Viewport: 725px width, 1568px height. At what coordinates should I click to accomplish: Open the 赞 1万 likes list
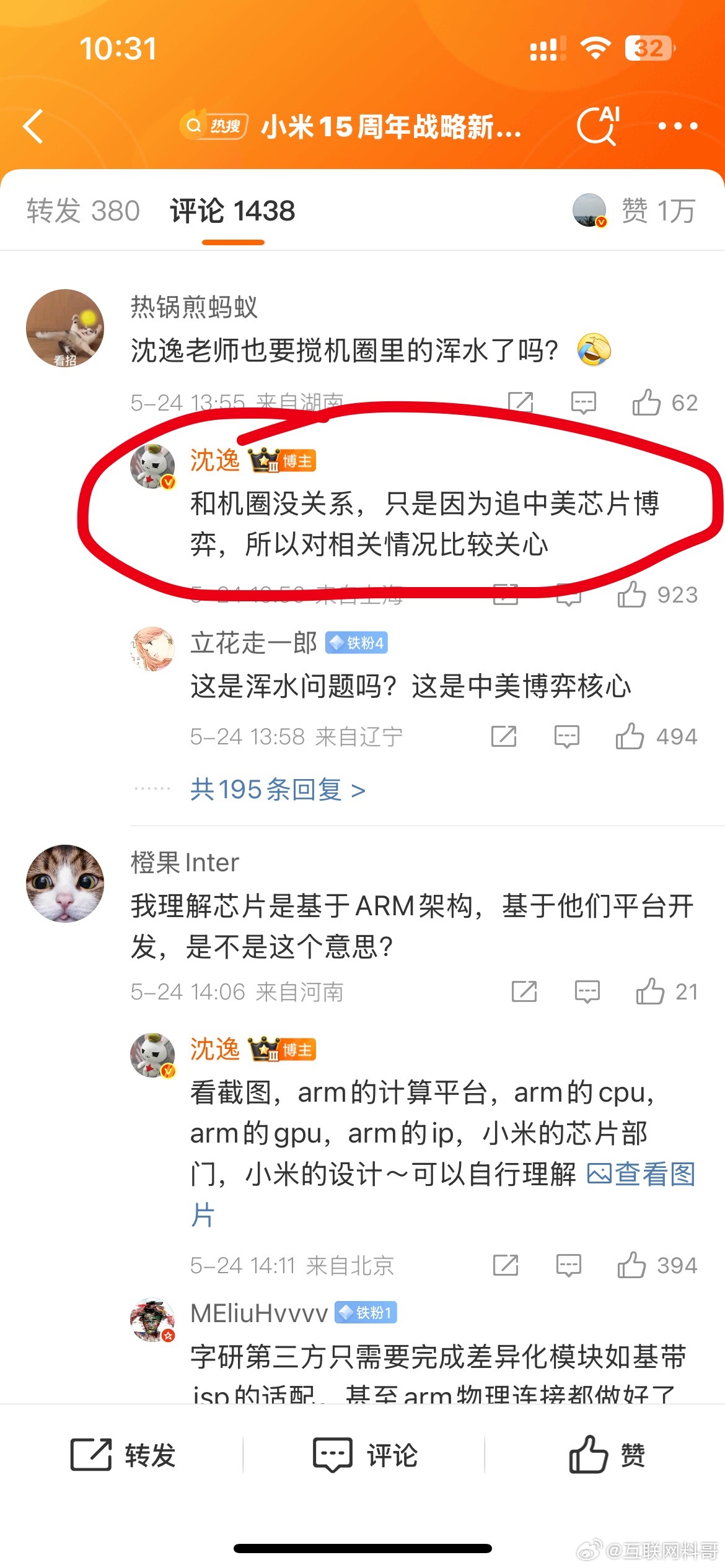pyautogui.click(x=658, y=211)
